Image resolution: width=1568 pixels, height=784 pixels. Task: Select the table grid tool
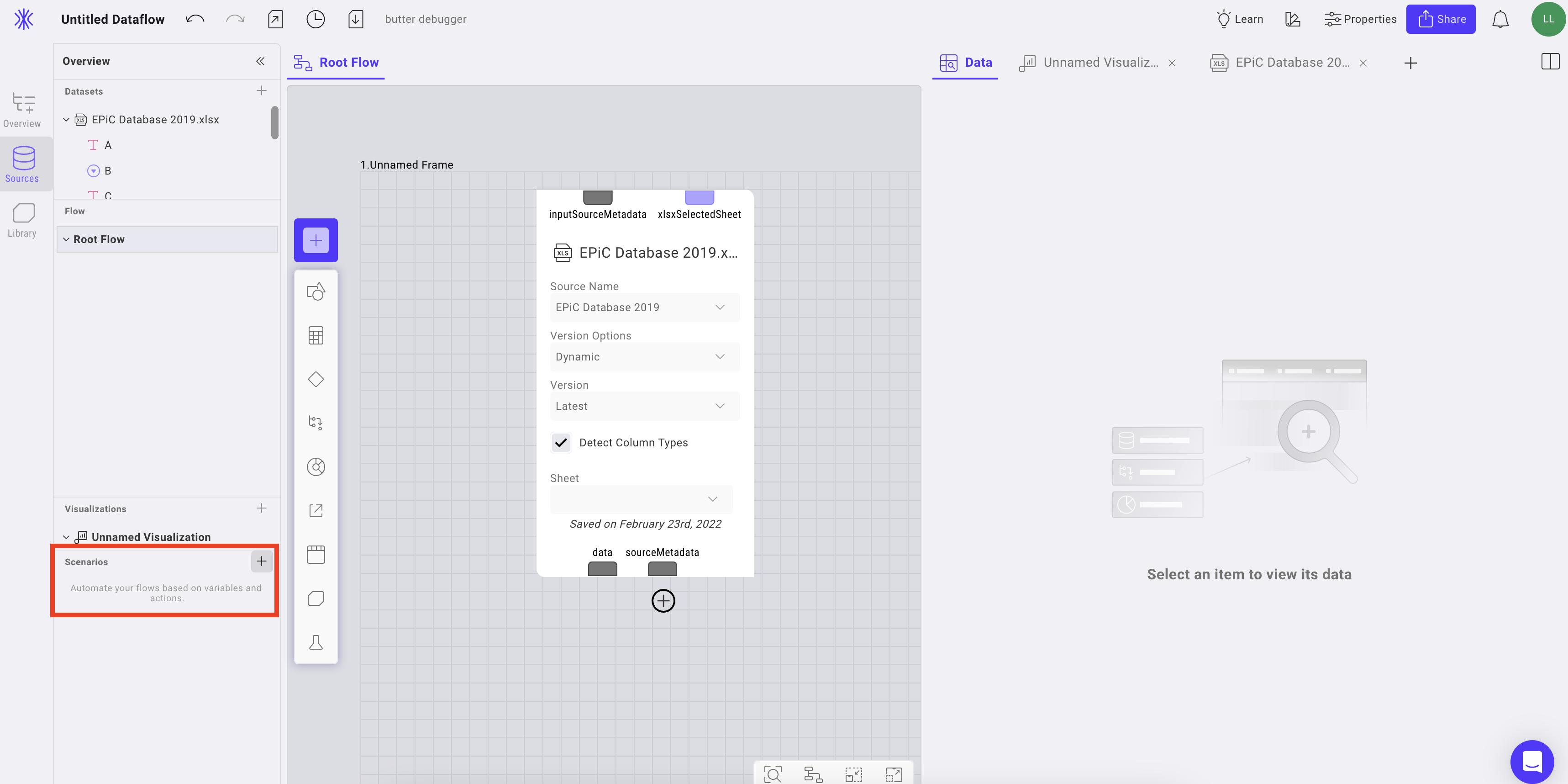coord(316,336)
